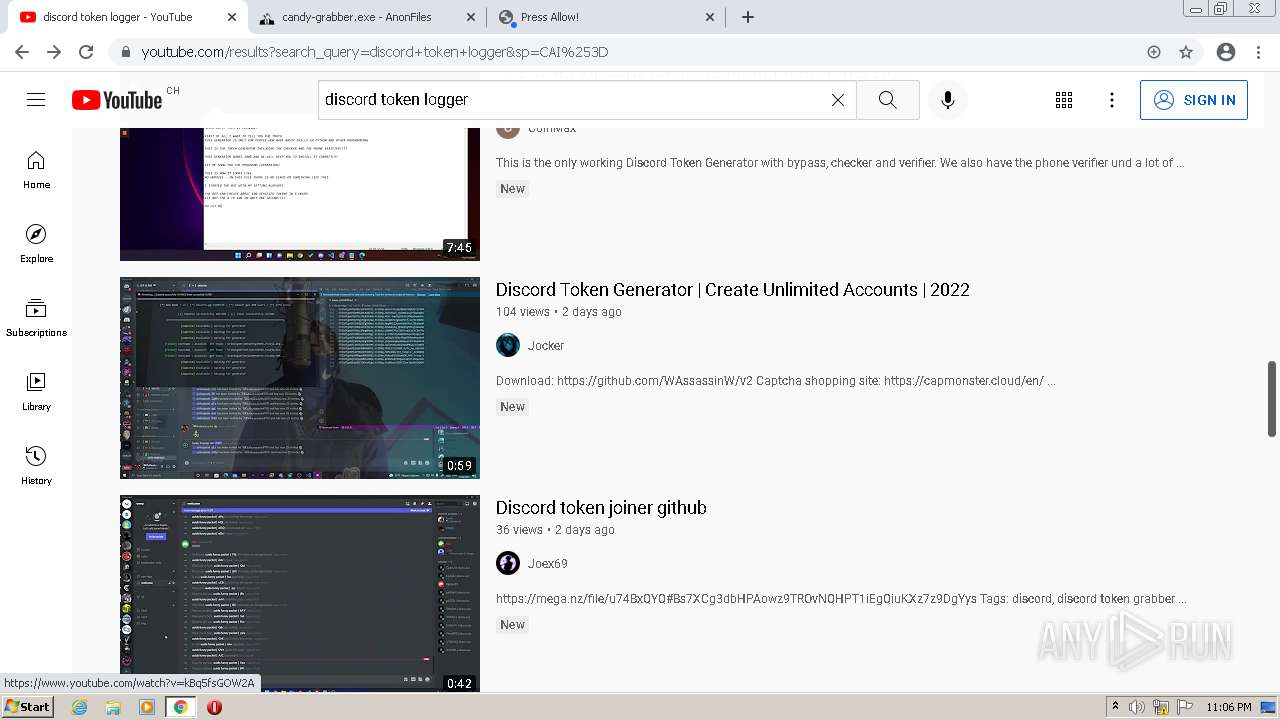Open the YouTube settings three-dot menu
The width and height of the screenshot is (1280, 720).
pyautogui.click(x=1112, y=100)
